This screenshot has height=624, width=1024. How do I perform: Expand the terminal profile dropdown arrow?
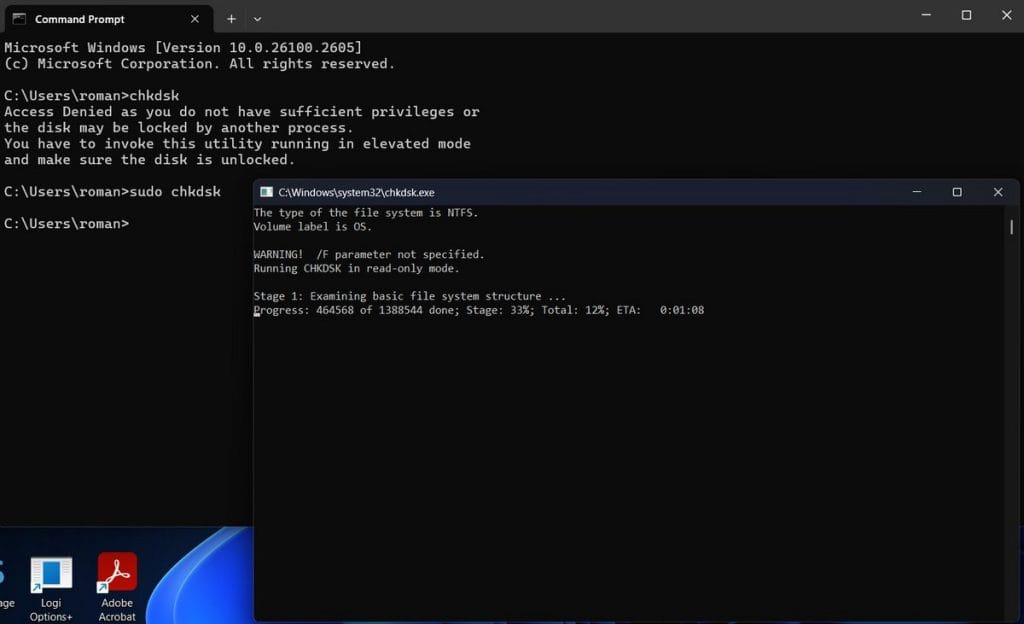point(257,19)
